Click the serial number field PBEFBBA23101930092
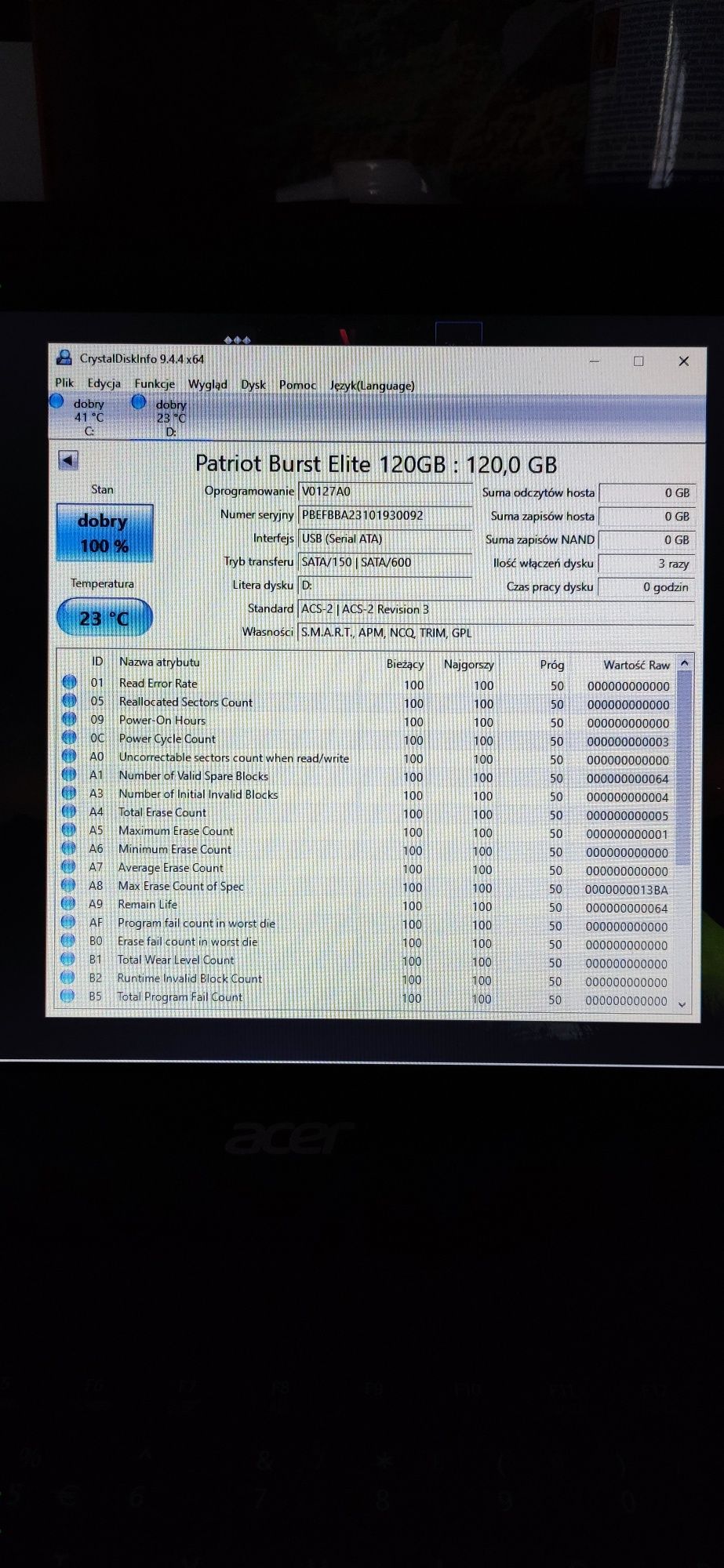Viewport: 724px width, 1568px height. pyautogui.click(x=385, y=515)
